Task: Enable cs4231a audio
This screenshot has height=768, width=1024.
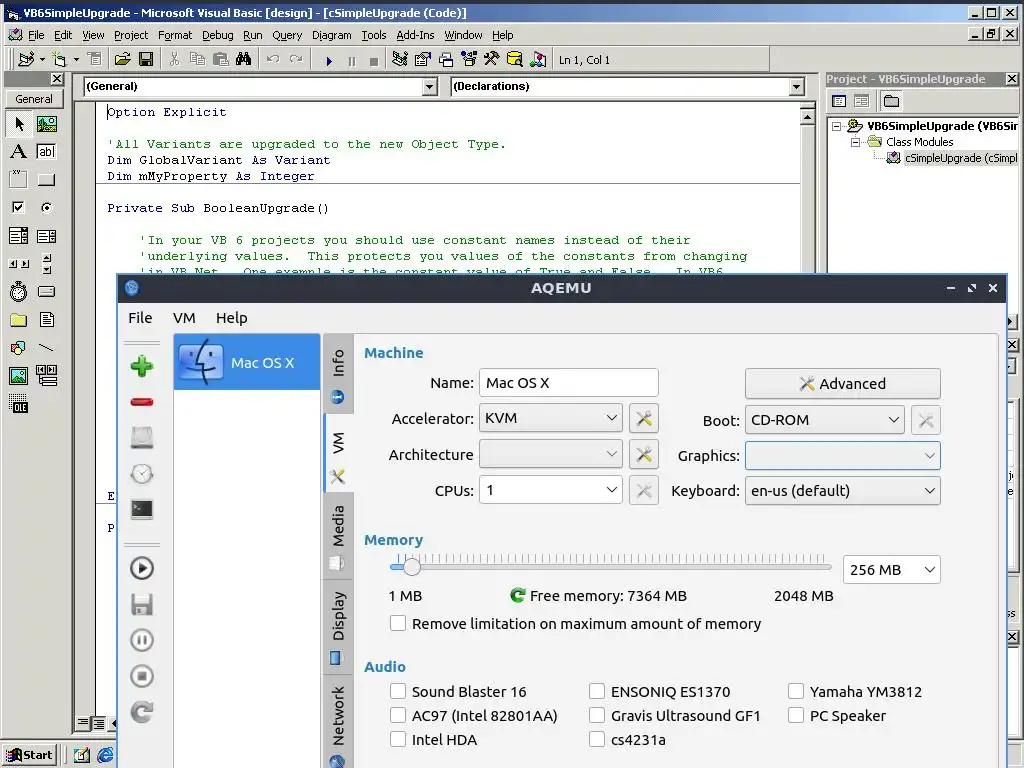Action: [597, 739]
